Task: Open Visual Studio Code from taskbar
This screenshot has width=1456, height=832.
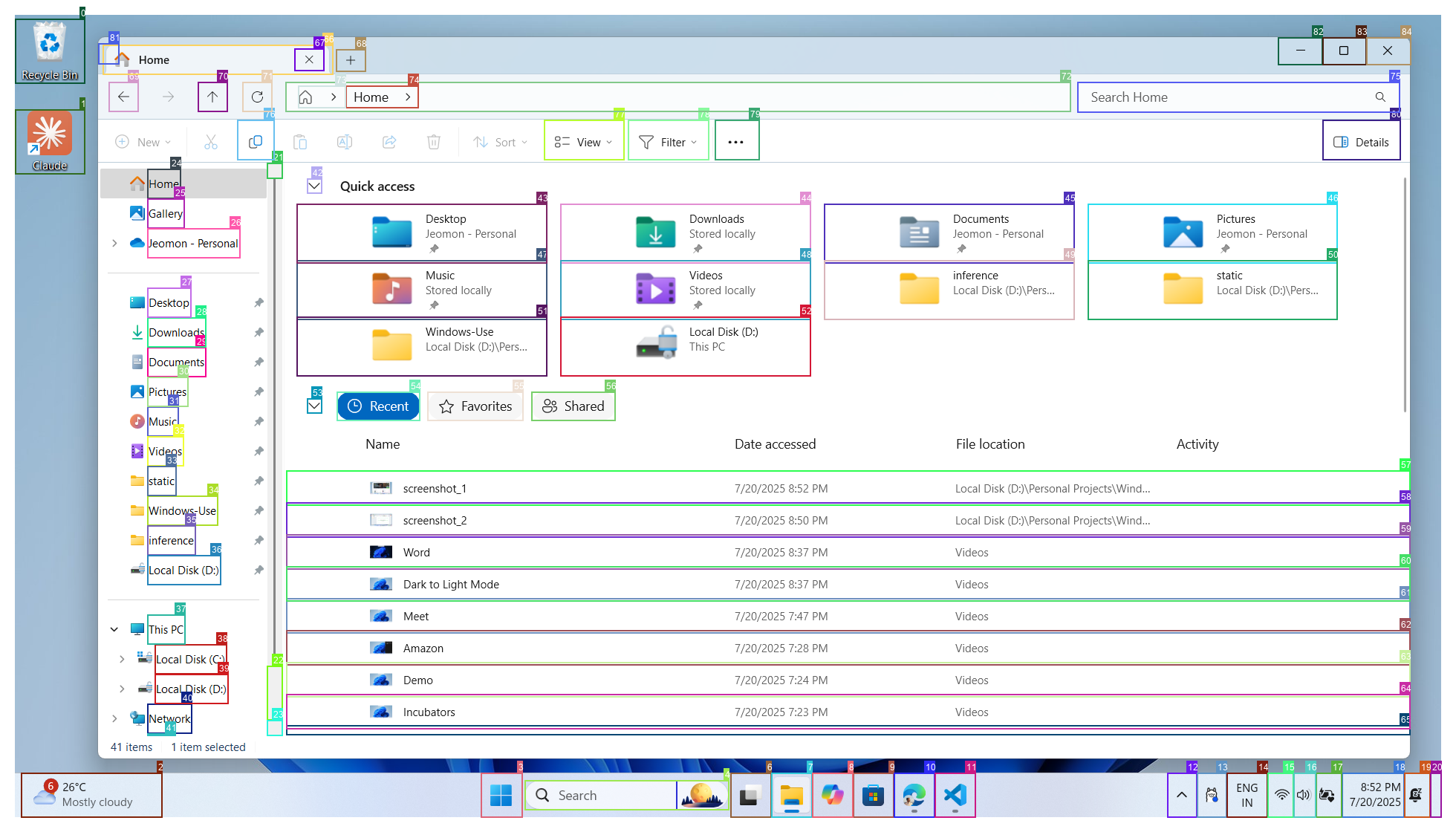Action: tap(955, 795)
